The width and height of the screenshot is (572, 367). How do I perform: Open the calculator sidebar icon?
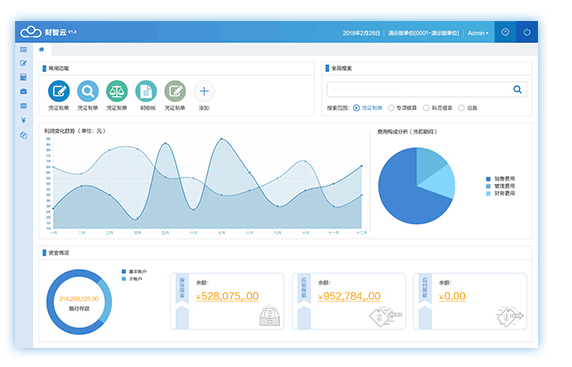click(24, 77)
